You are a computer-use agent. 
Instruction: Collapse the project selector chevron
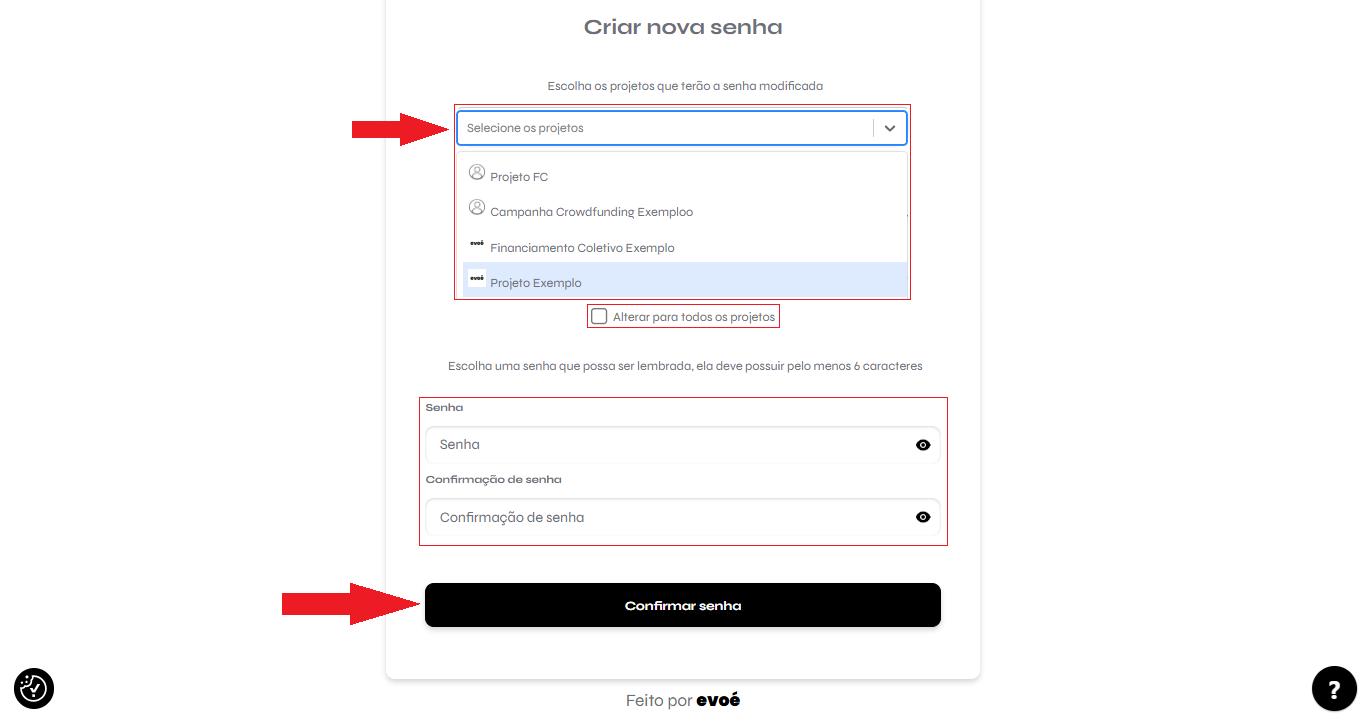coord(890,128)
